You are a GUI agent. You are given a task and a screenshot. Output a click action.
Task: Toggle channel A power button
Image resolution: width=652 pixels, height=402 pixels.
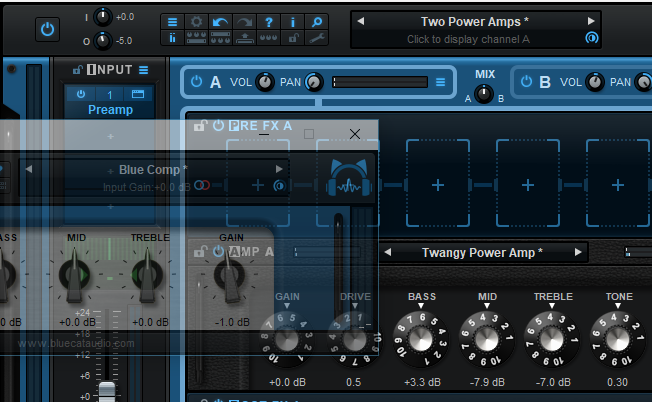[x=196, y=81]
